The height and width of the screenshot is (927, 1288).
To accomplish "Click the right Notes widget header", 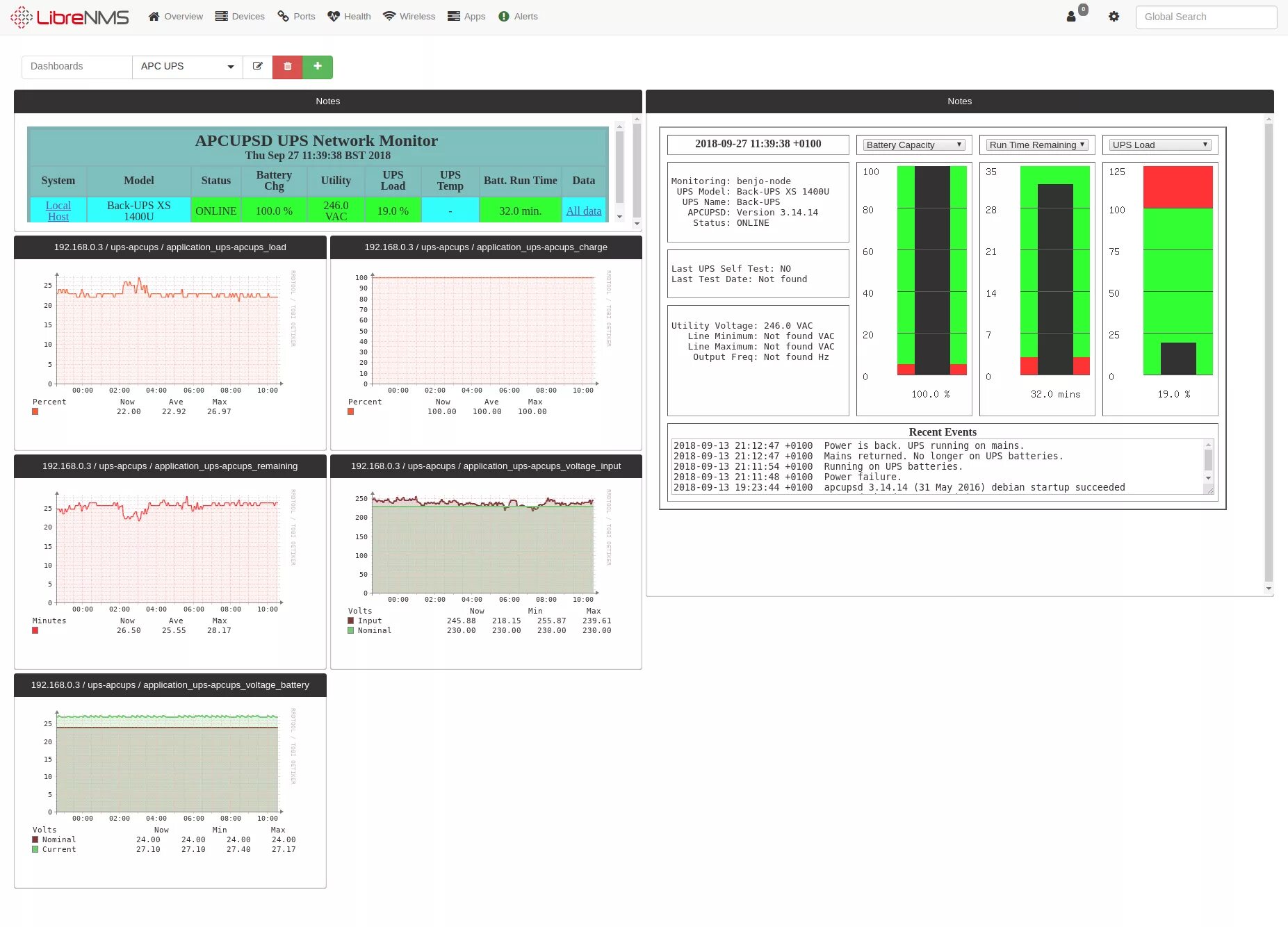I will point(960,101).
